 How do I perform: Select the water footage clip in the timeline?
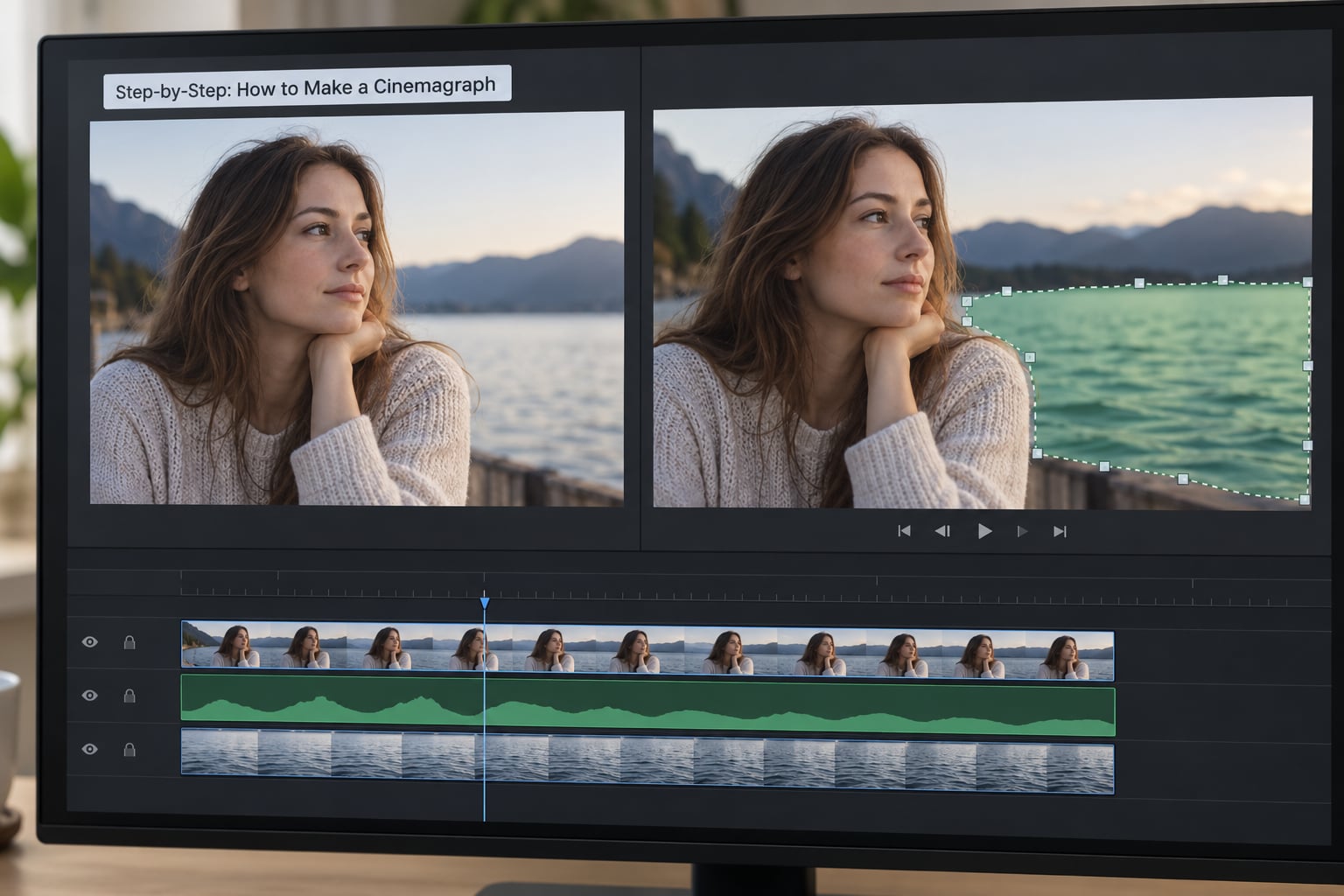coord(647,761)
